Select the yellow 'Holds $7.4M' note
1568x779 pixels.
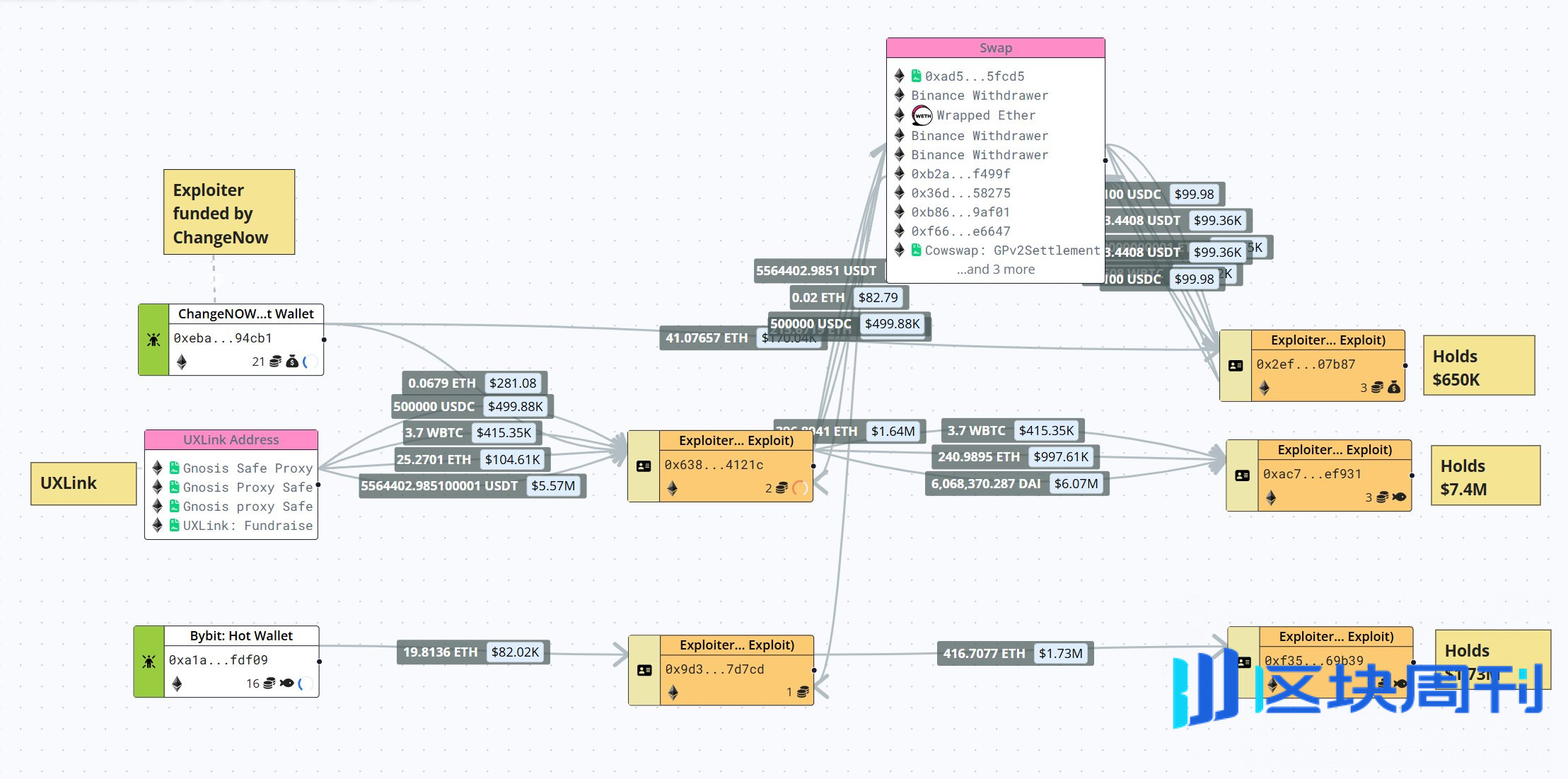click(x=1485, y=475)
